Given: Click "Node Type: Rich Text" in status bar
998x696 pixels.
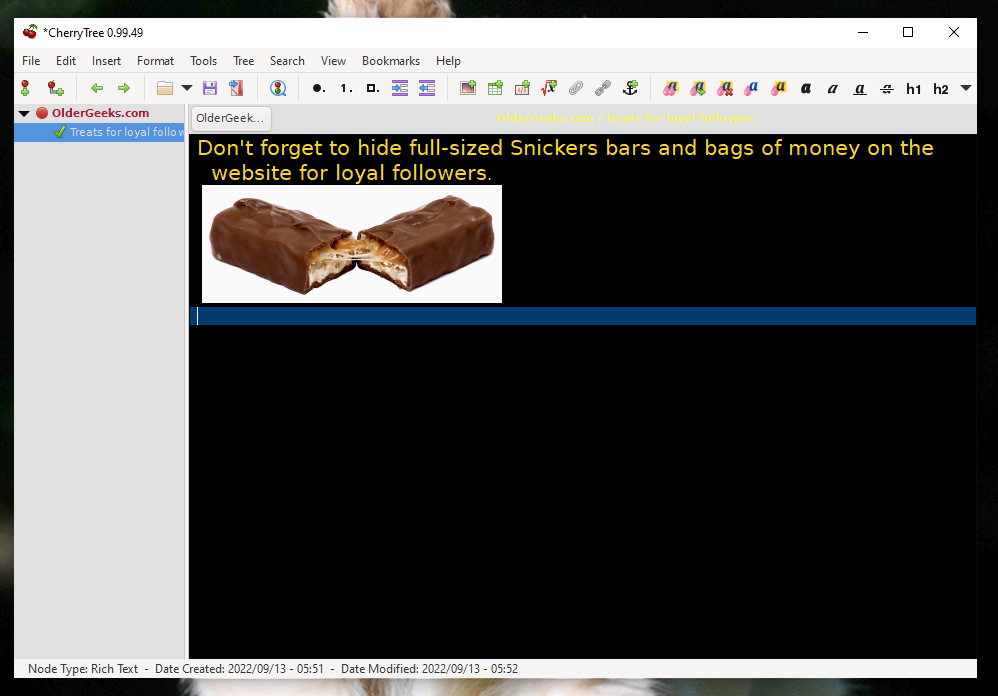Looking at the screenshot, I should coord(83,669).
